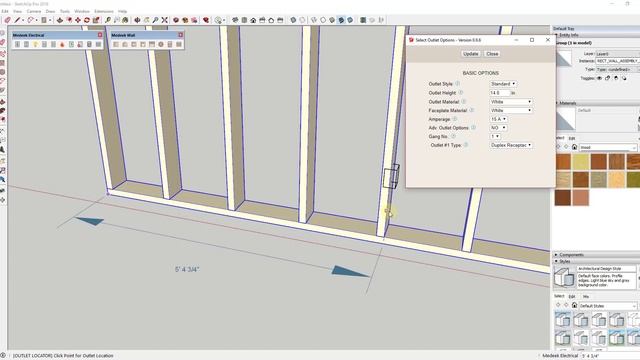Click the Front view house icon
Image resolution: width=640 pixels, height=360 pixels.
pos(253,20)
